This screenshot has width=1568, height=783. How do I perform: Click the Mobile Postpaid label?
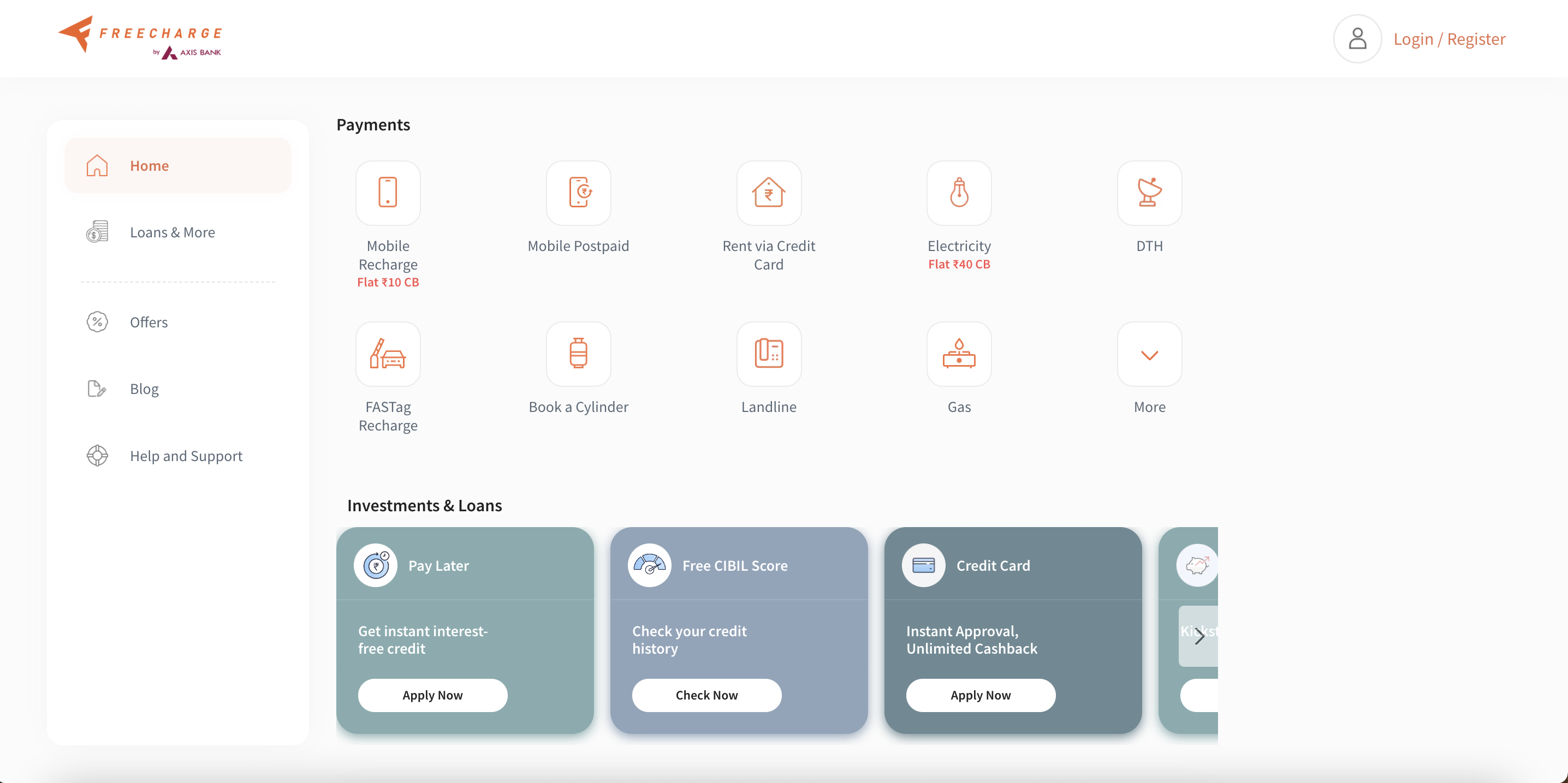coord(578,246)
